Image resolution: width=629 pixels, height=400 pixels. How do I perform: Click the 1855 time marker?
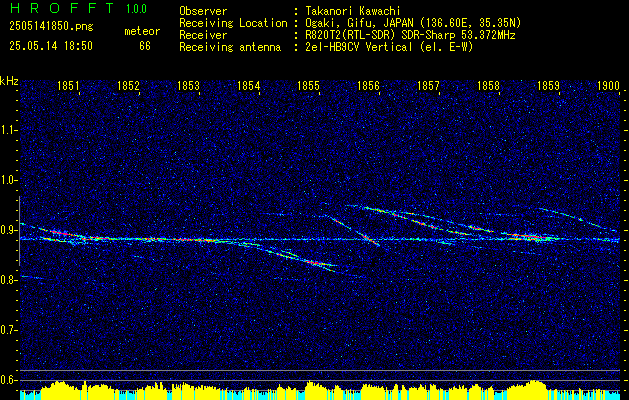pyautogui.click(x=308, y=86)
